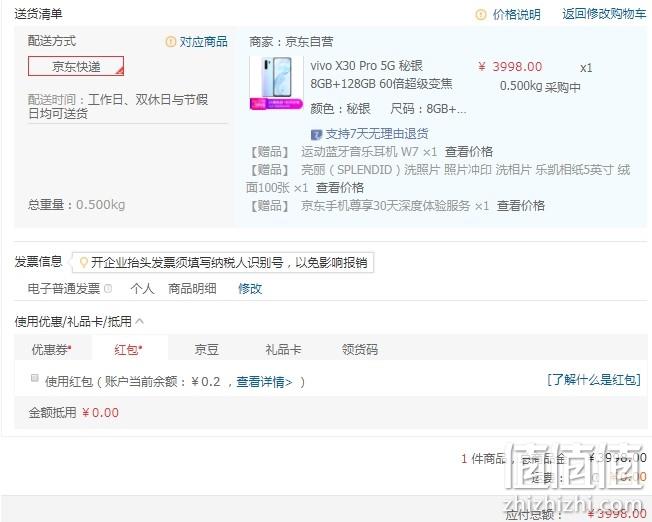Click the 7天无理由退货 badge icon

(316, 134)
